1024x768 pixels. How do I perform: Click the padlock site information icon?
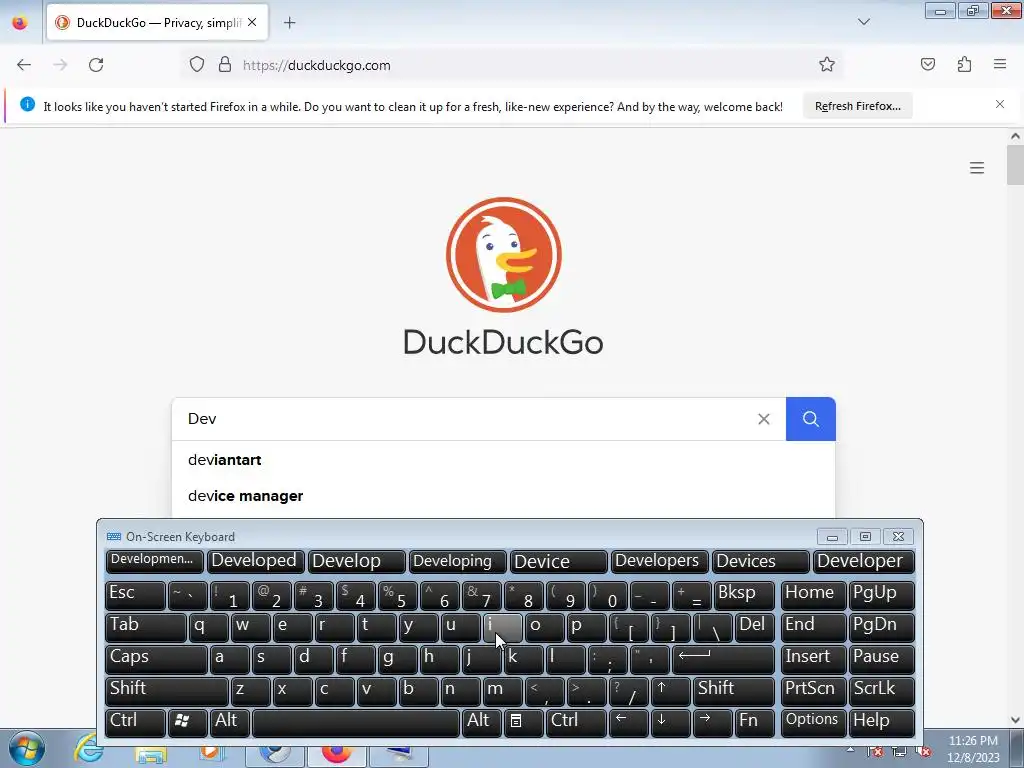click(225, 65)
